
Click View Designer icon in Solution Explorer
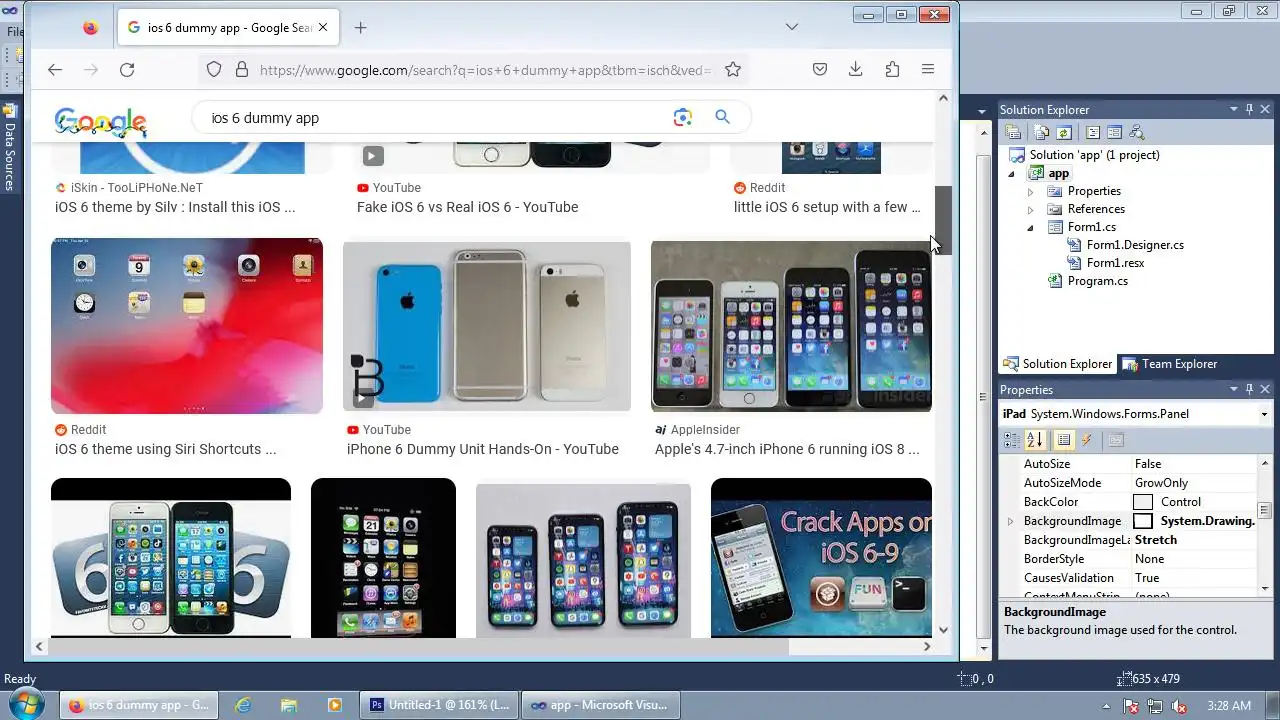tap(1115, 132)
